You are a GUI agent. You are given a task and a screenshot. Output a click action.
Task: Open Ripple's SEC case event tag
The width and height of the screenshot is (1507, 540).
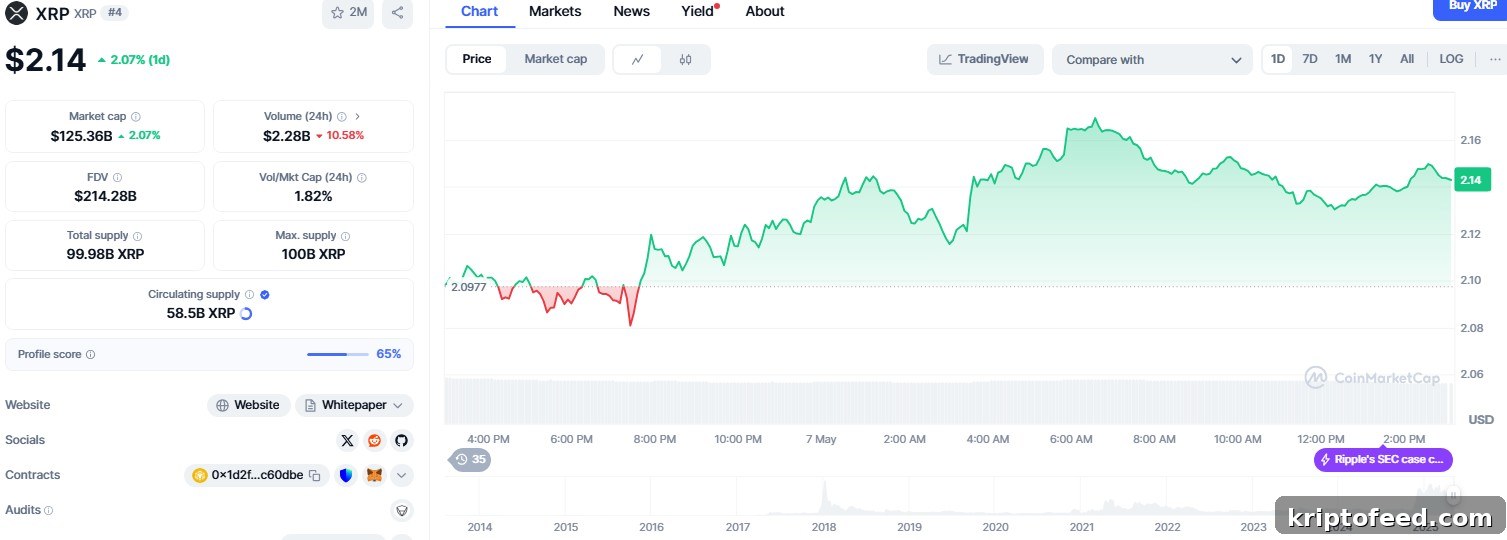(1383, 460)
